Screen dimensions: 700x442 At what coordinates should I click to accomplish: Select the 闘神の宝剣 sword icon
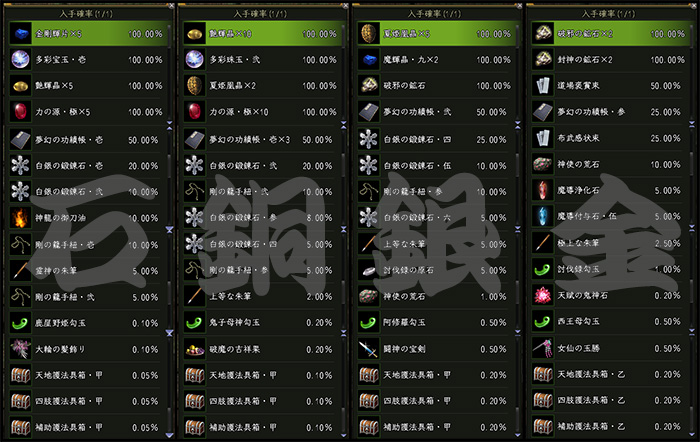point(369,349)
